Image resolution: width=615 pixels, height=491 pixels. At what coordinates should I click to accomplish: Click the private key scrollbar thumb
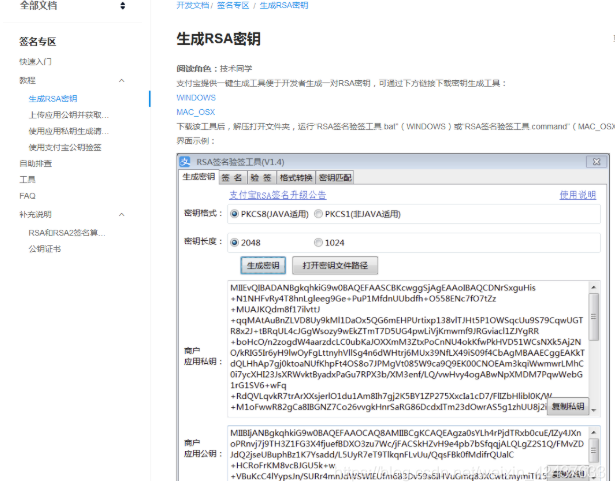pyautogui.click(x=594, y=316)
